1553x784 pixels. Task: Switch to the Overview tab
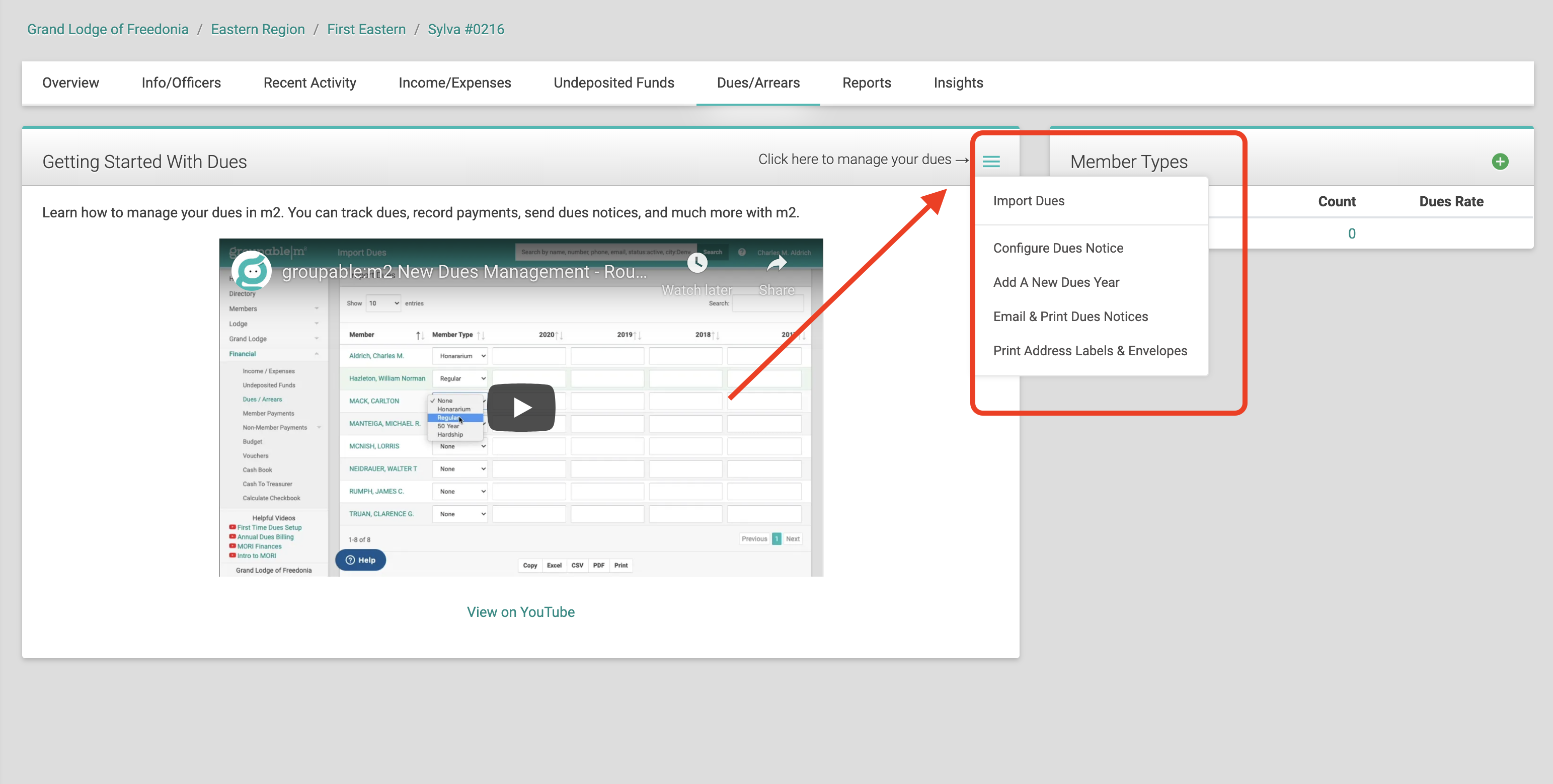(x=70, y=83)
